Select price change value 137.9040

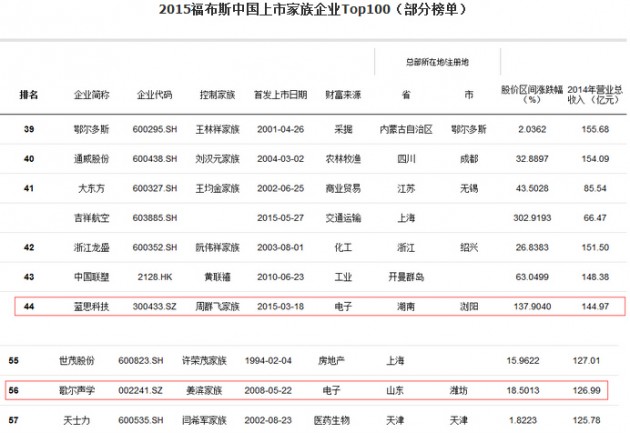[532, 306]
